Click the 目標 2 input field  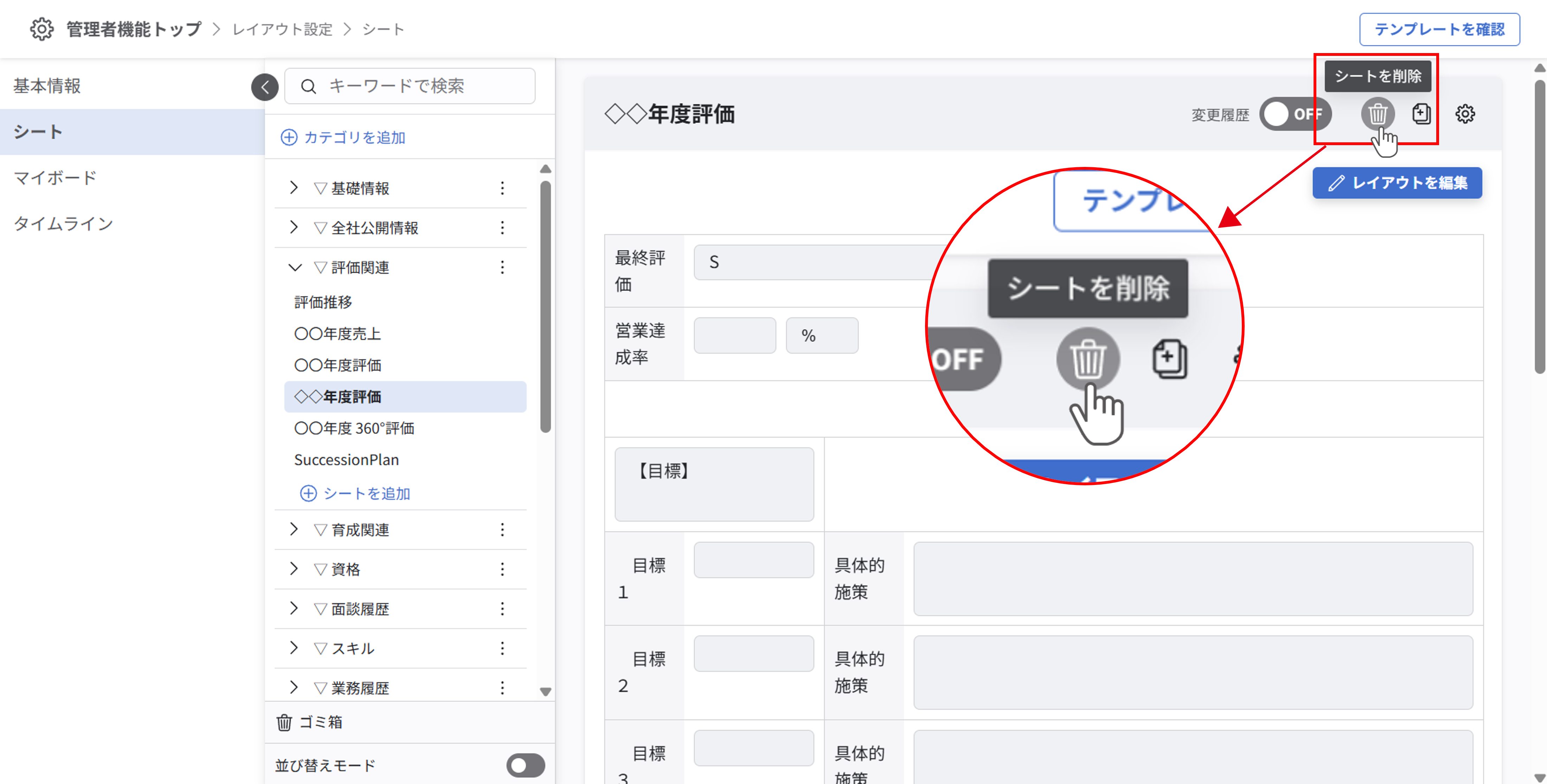754,653
